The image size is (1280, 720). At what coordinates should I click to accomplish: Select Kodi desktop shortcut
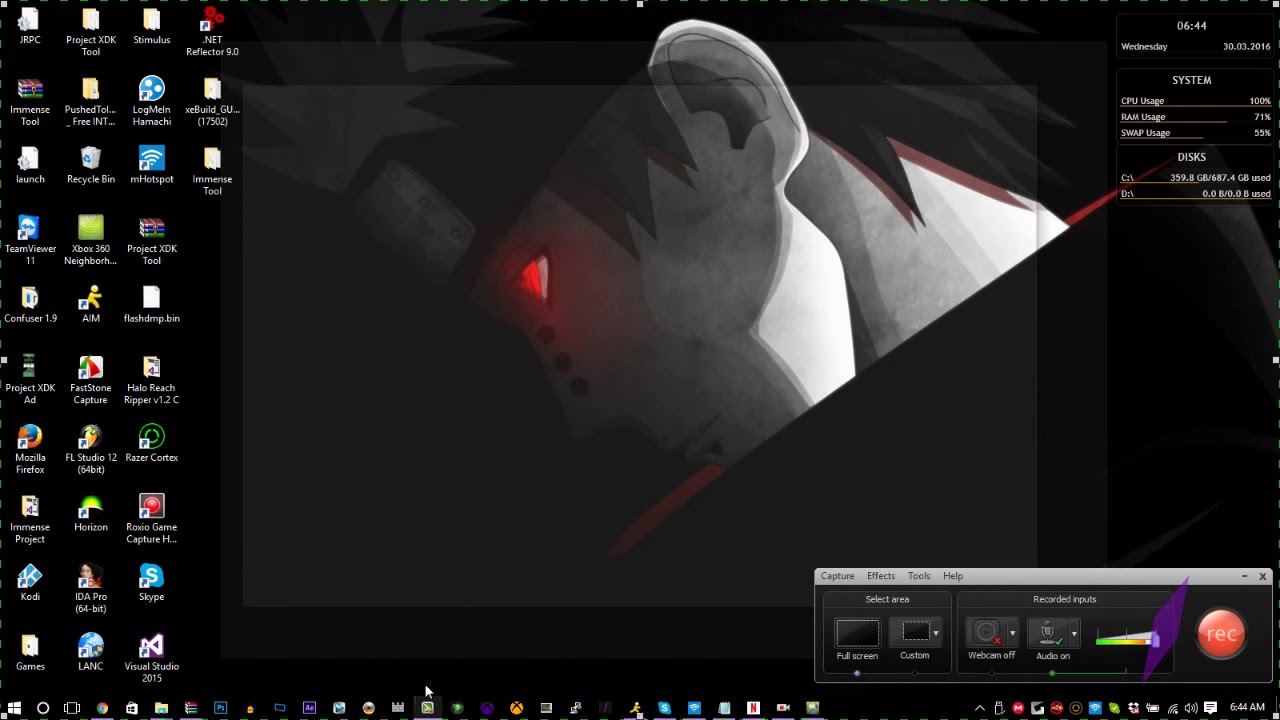(30, 584)
